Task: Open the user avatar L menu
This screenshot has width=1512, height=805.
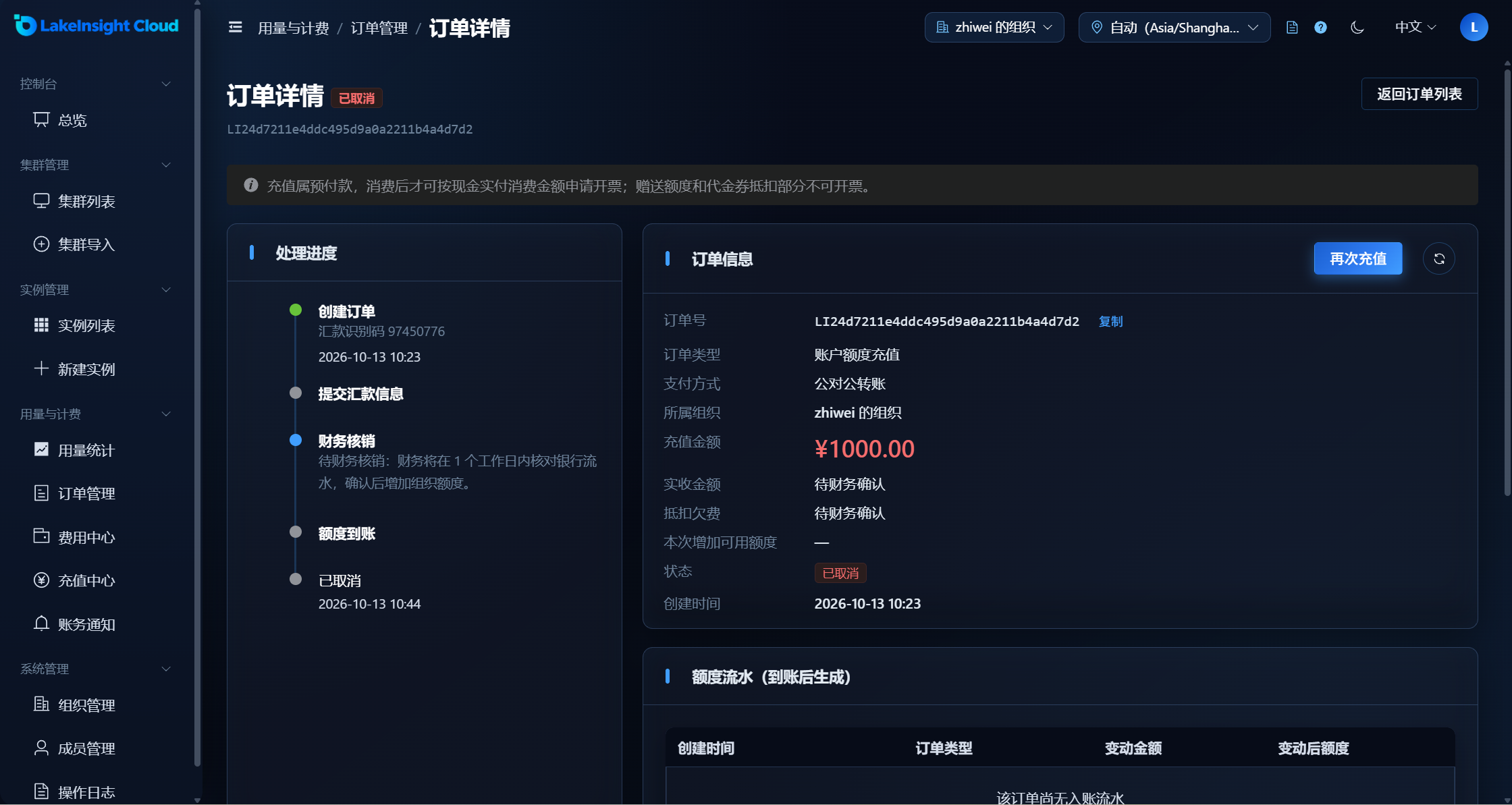Action: 1474,27
